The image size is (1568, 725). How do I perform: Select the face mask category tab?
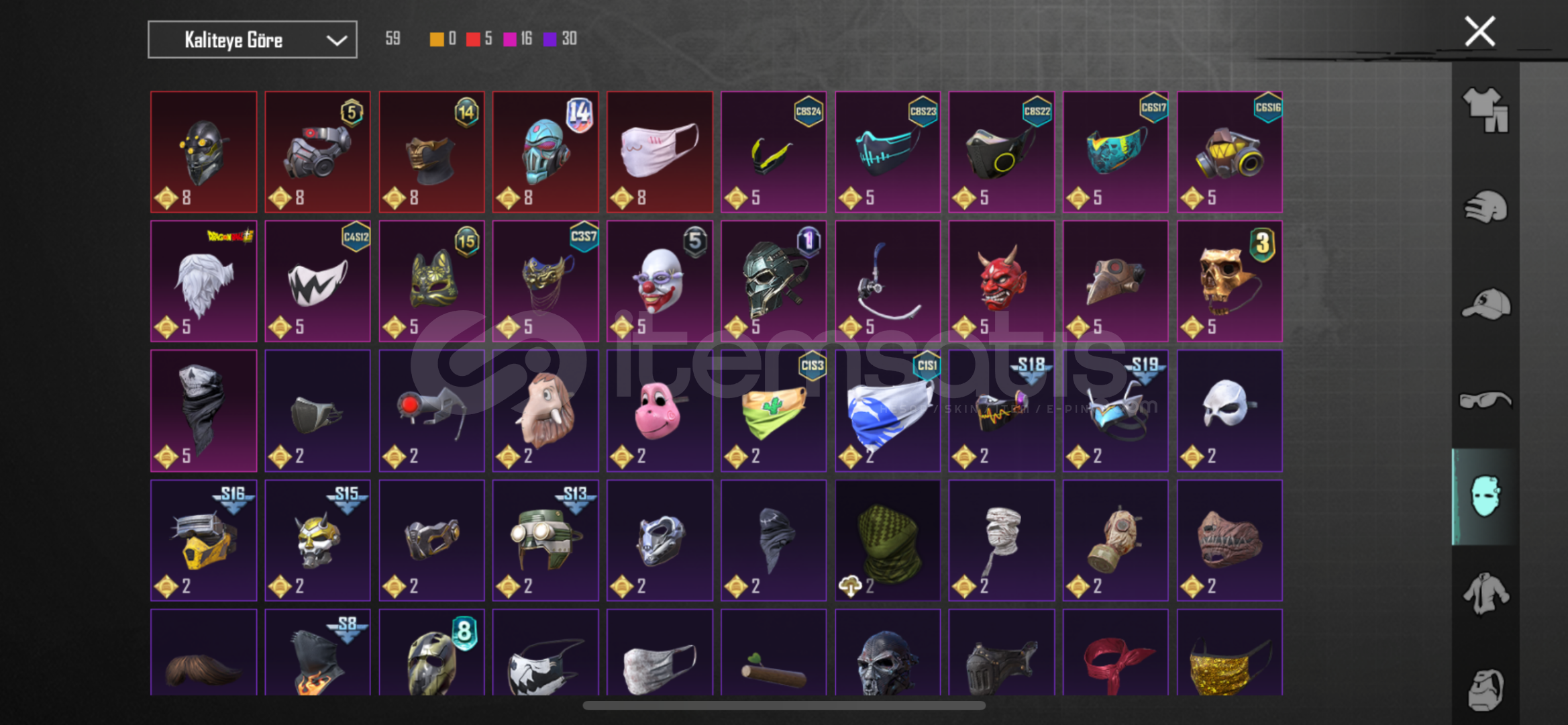pos(1485,497)
